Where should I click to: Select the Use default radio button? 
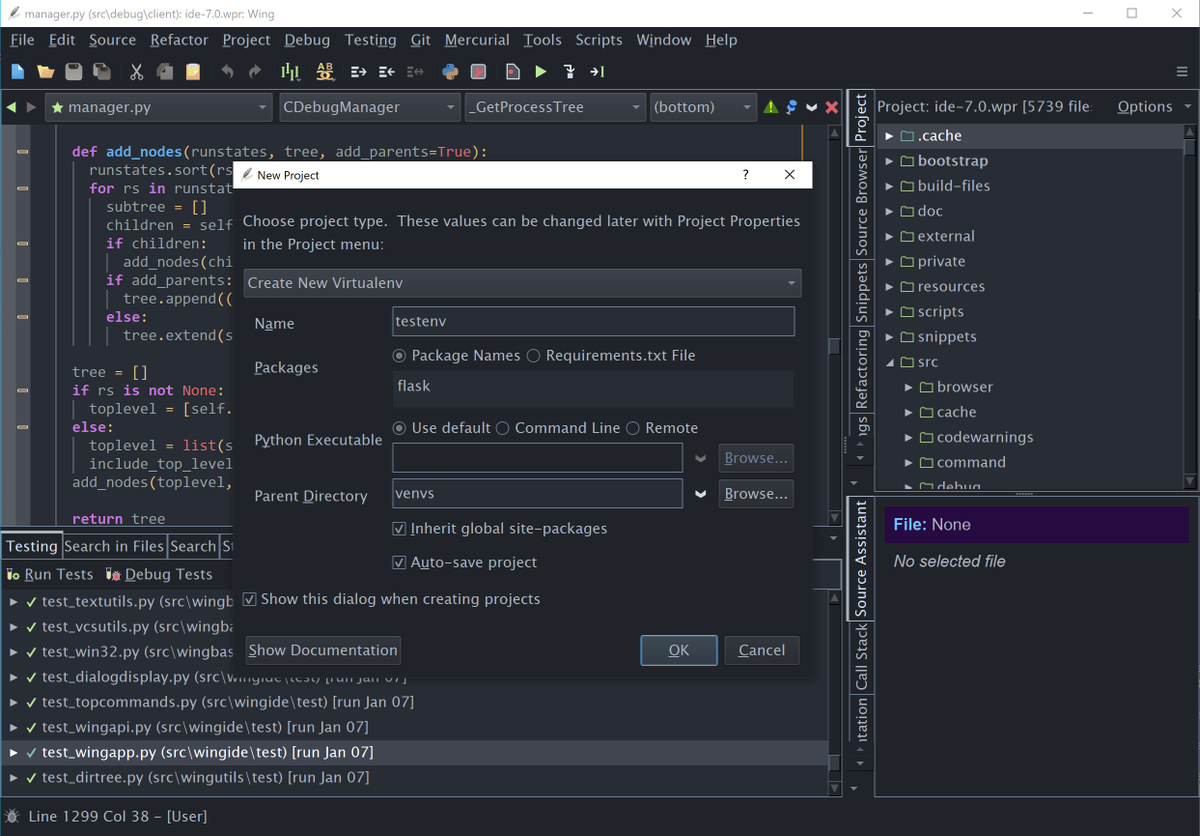coord(400,428)
